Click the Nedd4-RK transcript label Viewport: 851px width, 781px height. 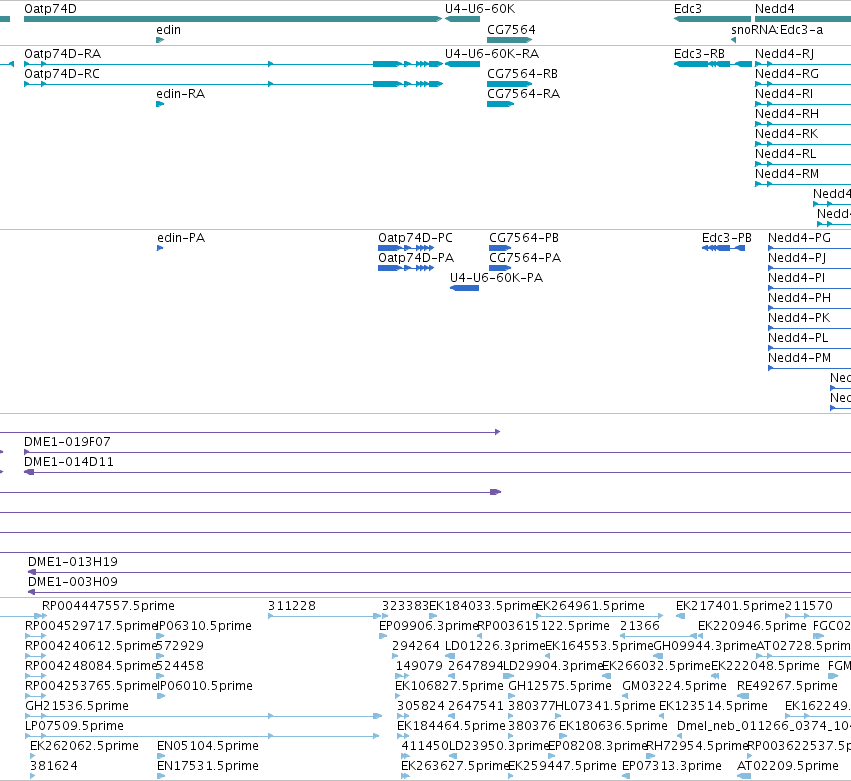pyautogui.click(x=786, y=134)
